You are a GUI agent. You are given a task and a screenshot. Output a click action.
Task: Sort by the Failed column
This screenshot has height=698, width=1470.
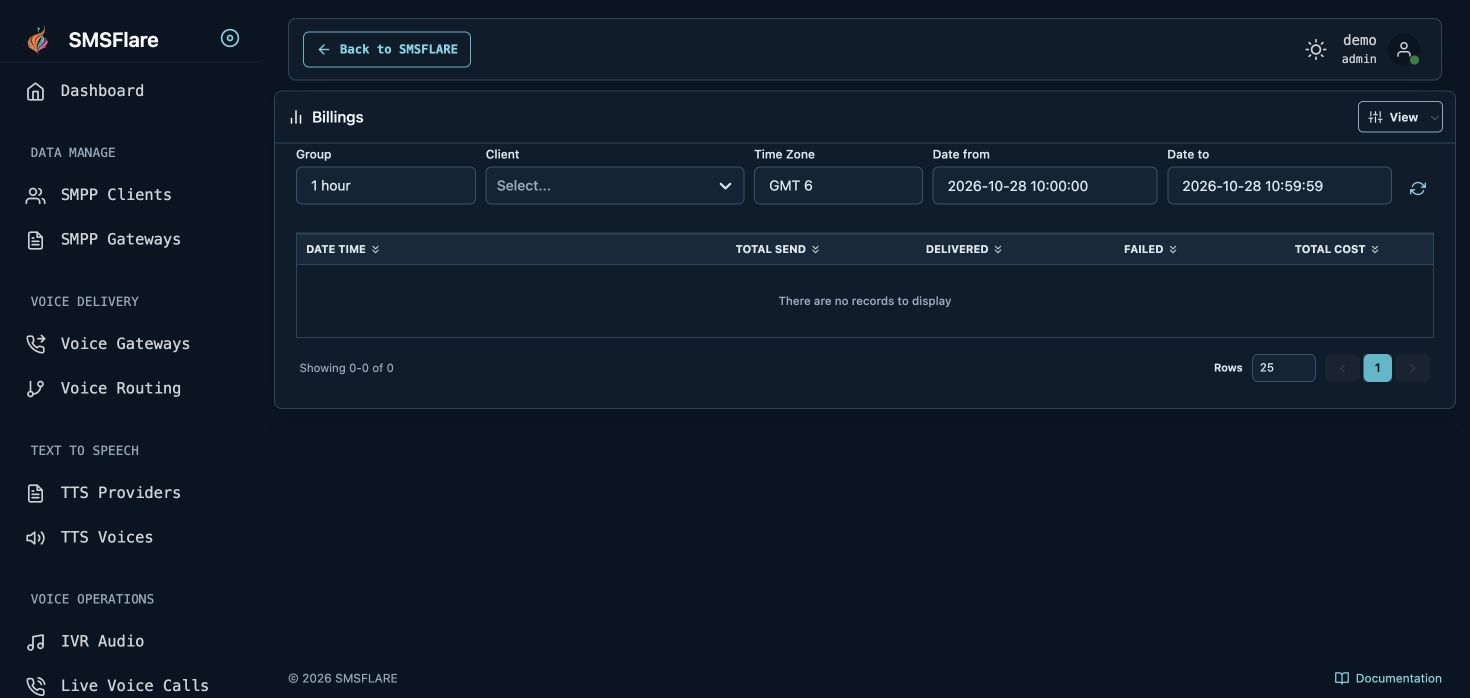[1151, 249]
